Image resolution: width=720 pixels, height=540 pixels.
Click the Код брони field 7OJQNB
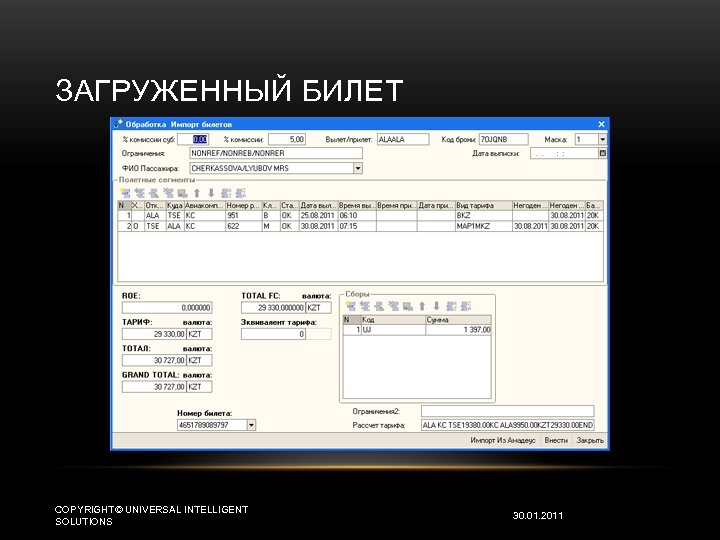[503, 139]
